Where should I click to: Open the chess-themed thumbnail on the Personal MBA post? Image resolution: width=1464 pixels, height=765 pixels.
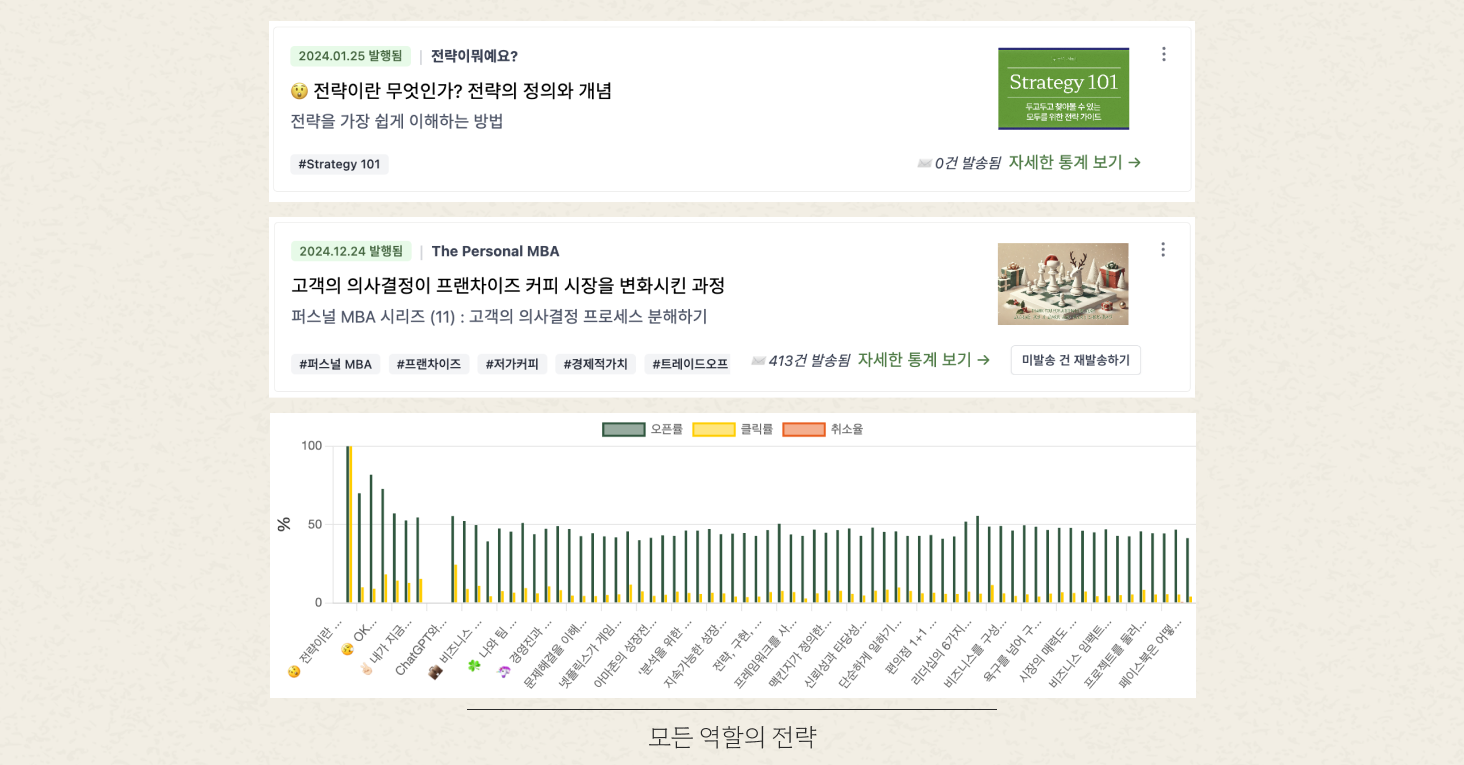point(1063,284)
